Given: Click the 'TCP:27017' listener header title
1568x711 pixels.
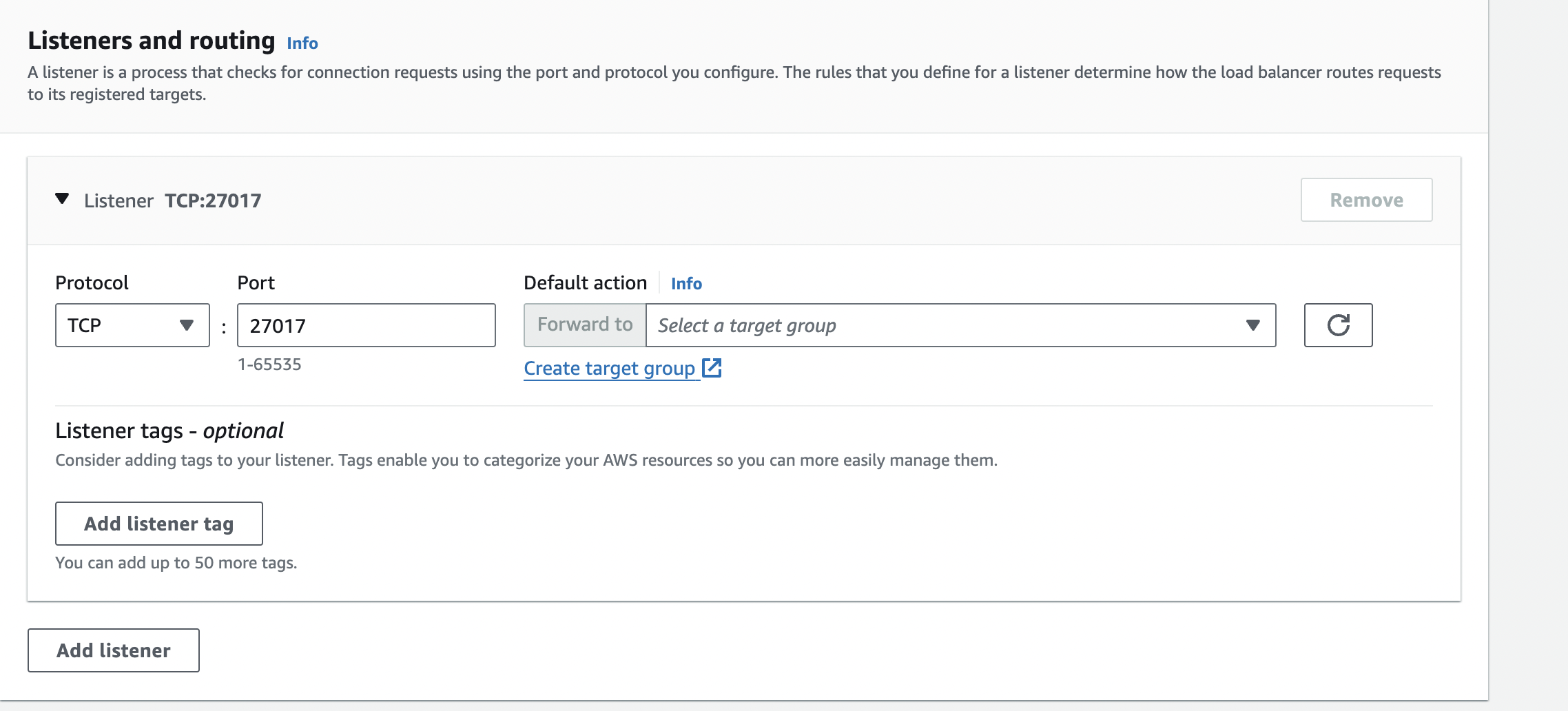Looking at the screenshot, I should point(213,200).
